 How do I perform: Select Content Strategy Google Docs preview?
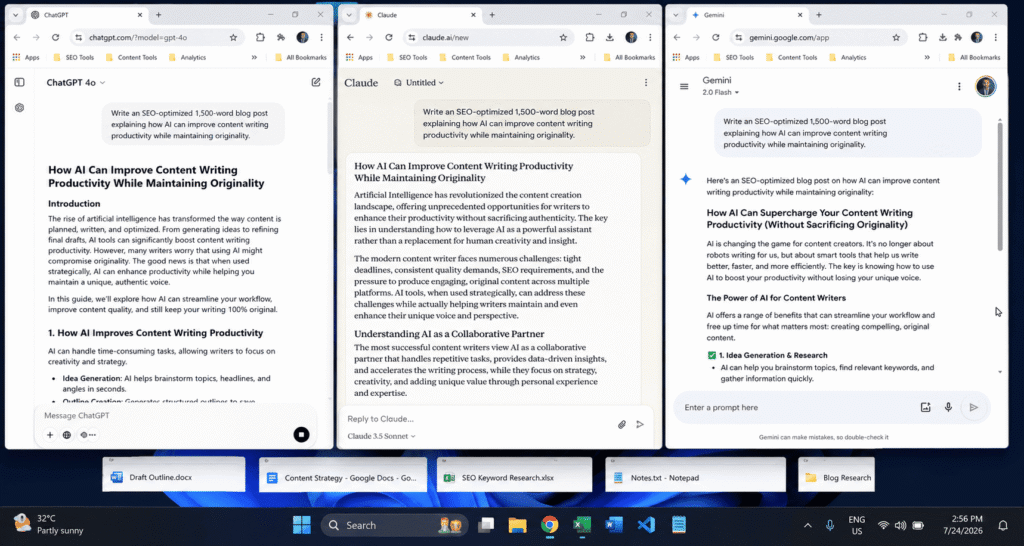(343, 476)
